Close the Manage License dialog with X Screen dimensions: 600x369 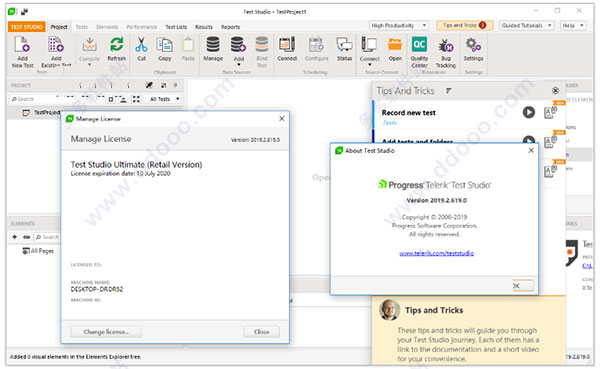coord(282,119)
